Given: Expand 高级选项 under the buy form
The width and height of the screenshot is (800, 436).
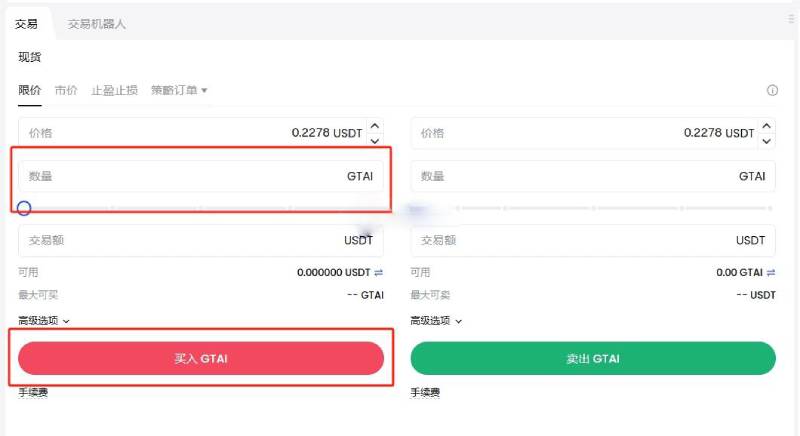Looking at the screenshot, I should click(45, 321).
